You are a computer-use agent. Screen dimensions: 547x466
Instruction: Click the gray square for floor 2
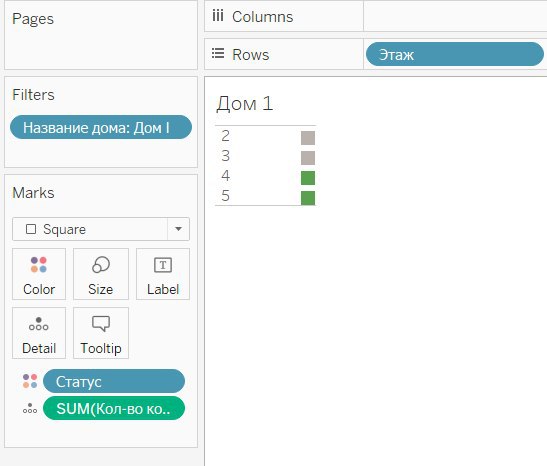point(308,138)
